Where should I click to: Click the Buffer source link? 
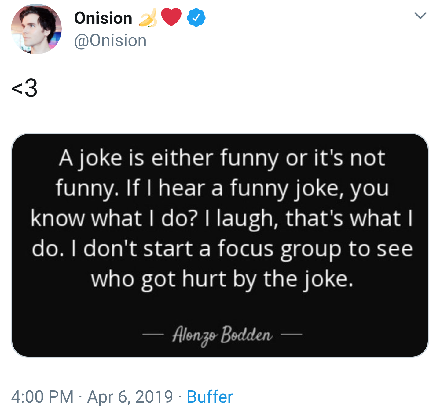coord(210,397)
